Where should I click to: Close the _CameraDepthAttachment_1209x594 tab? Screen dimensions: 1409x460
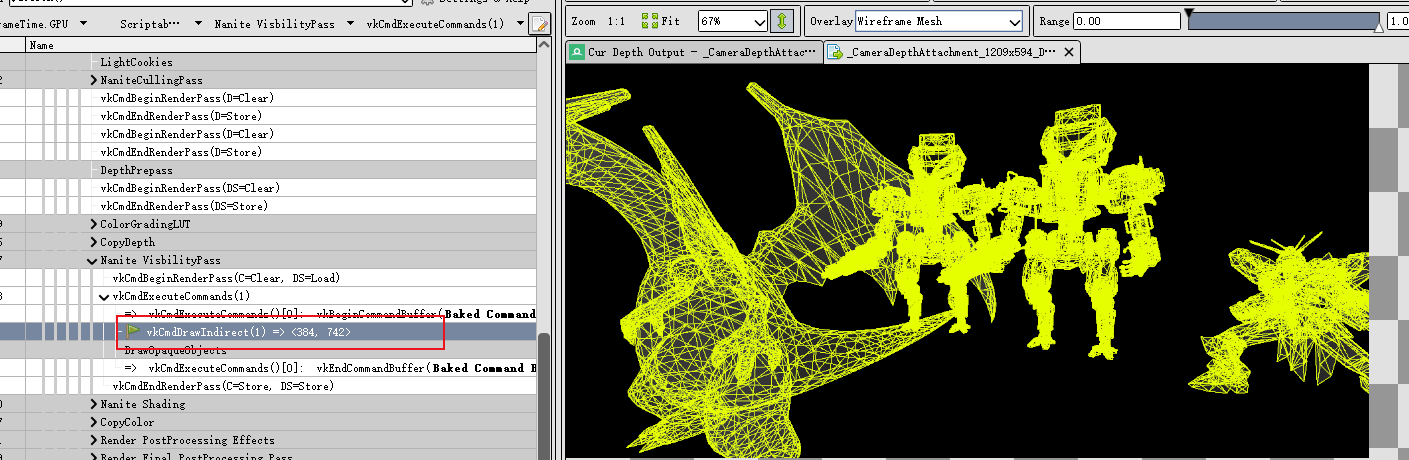[1068, 52]
